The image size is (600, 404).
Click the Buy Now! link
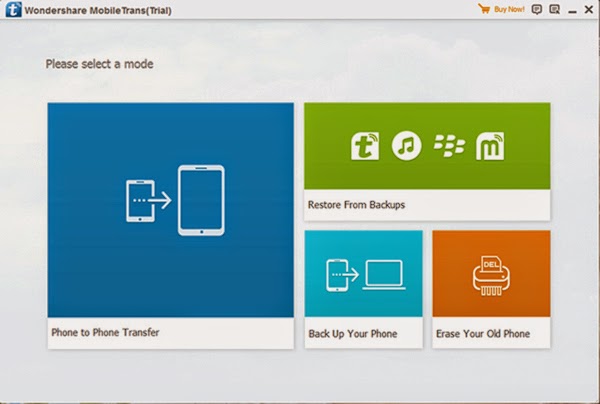(x=509, y=9)
